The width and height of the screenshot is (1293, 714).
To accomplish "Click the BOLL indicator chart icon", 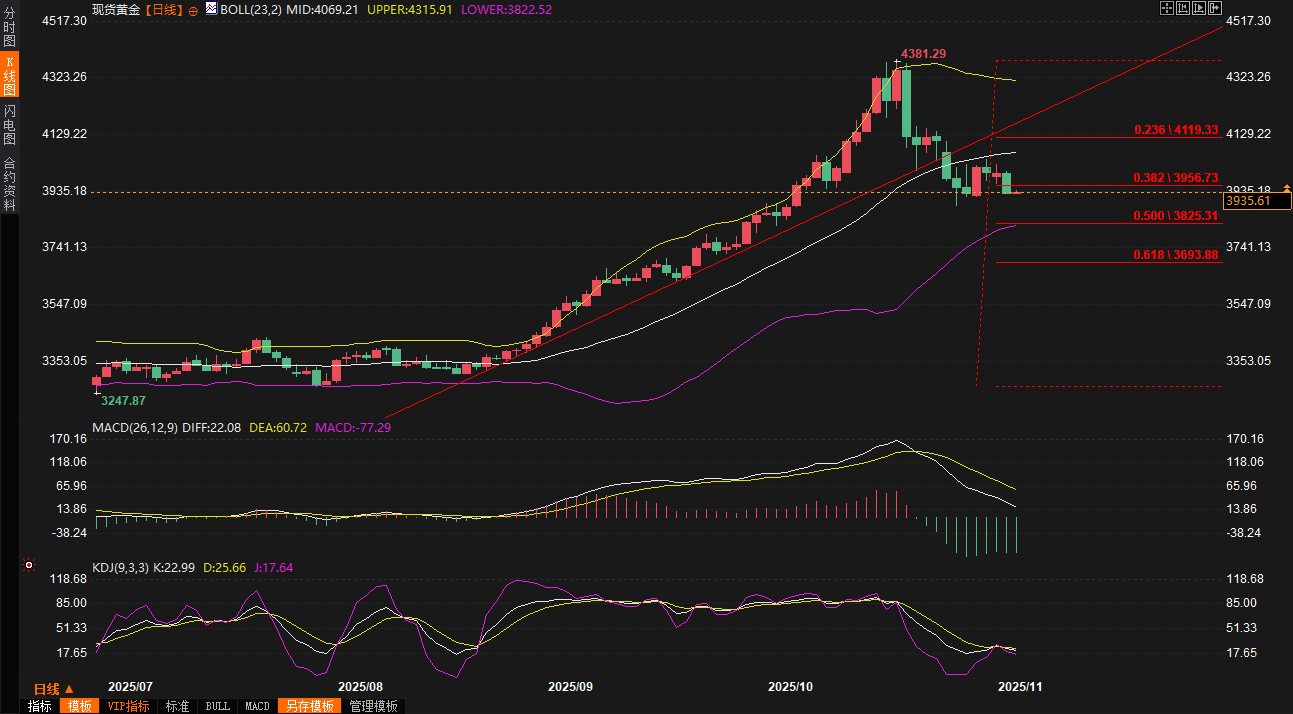I will 210,9.
